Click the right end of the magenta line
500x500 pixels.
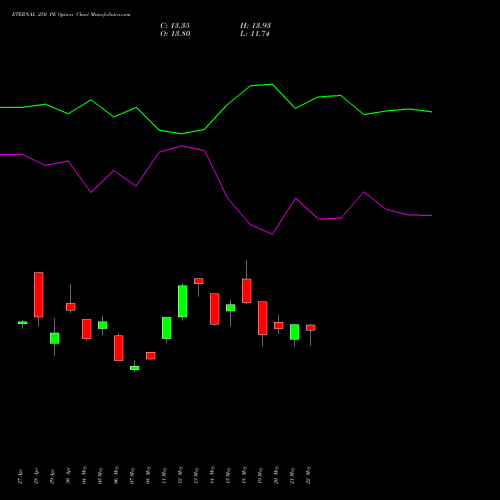(431, 216)
